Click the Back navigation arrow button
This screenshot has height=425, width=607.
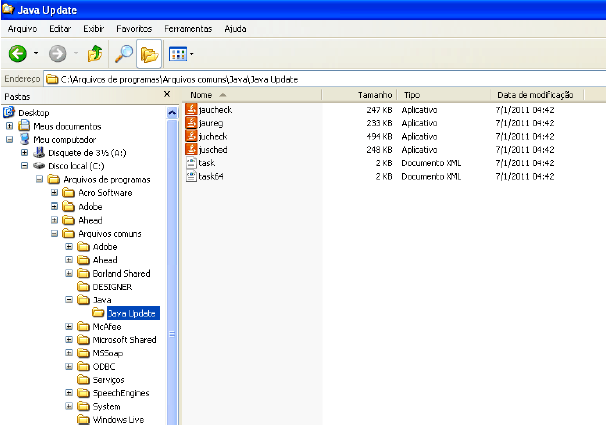(x=17, y=53)
